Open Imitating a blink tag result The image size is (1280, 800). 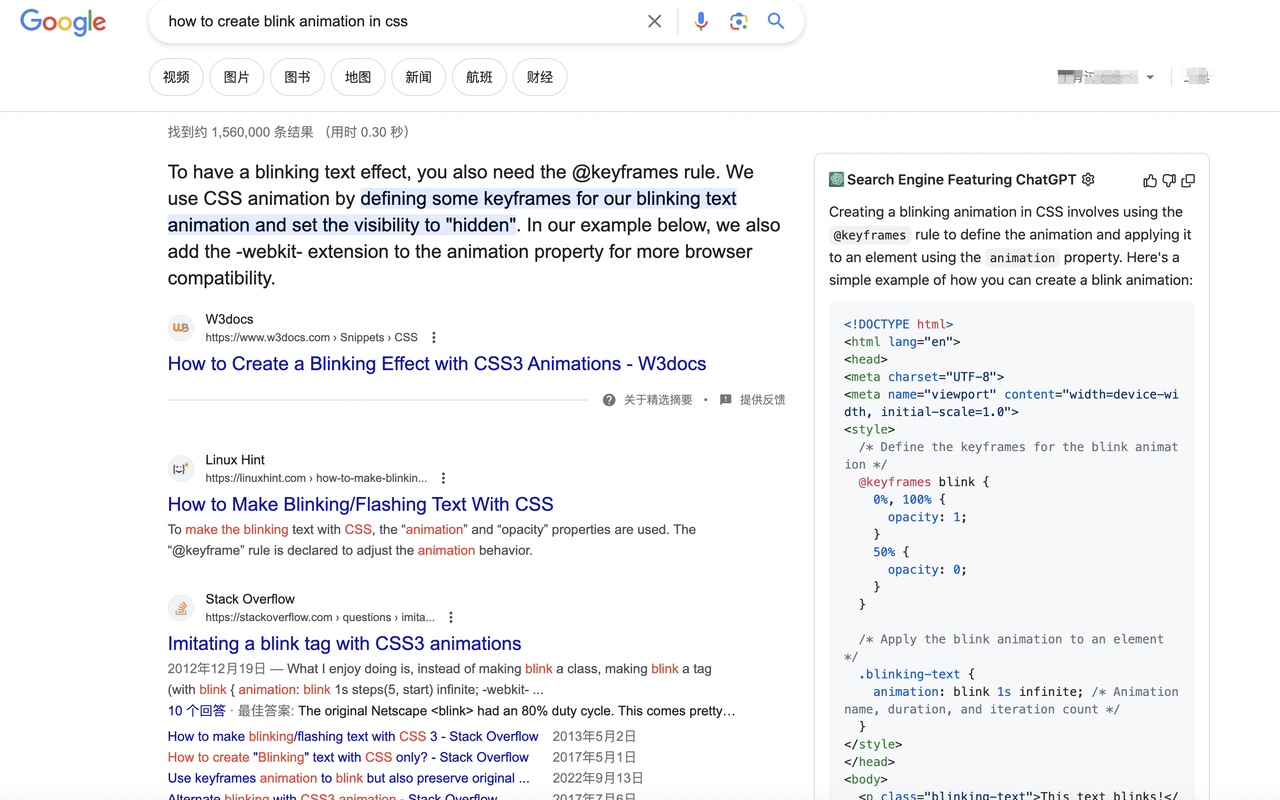[344, 644]
